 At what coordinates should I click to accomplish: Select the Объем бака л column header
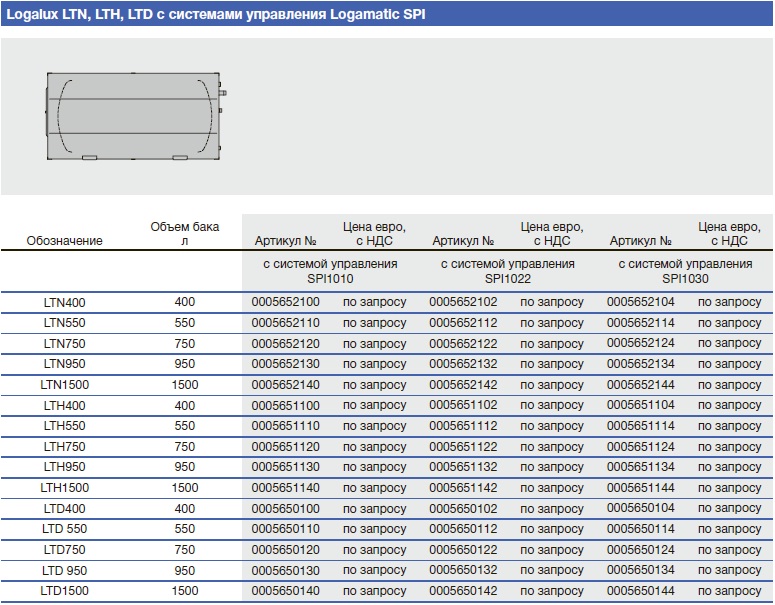pos(184,233)
